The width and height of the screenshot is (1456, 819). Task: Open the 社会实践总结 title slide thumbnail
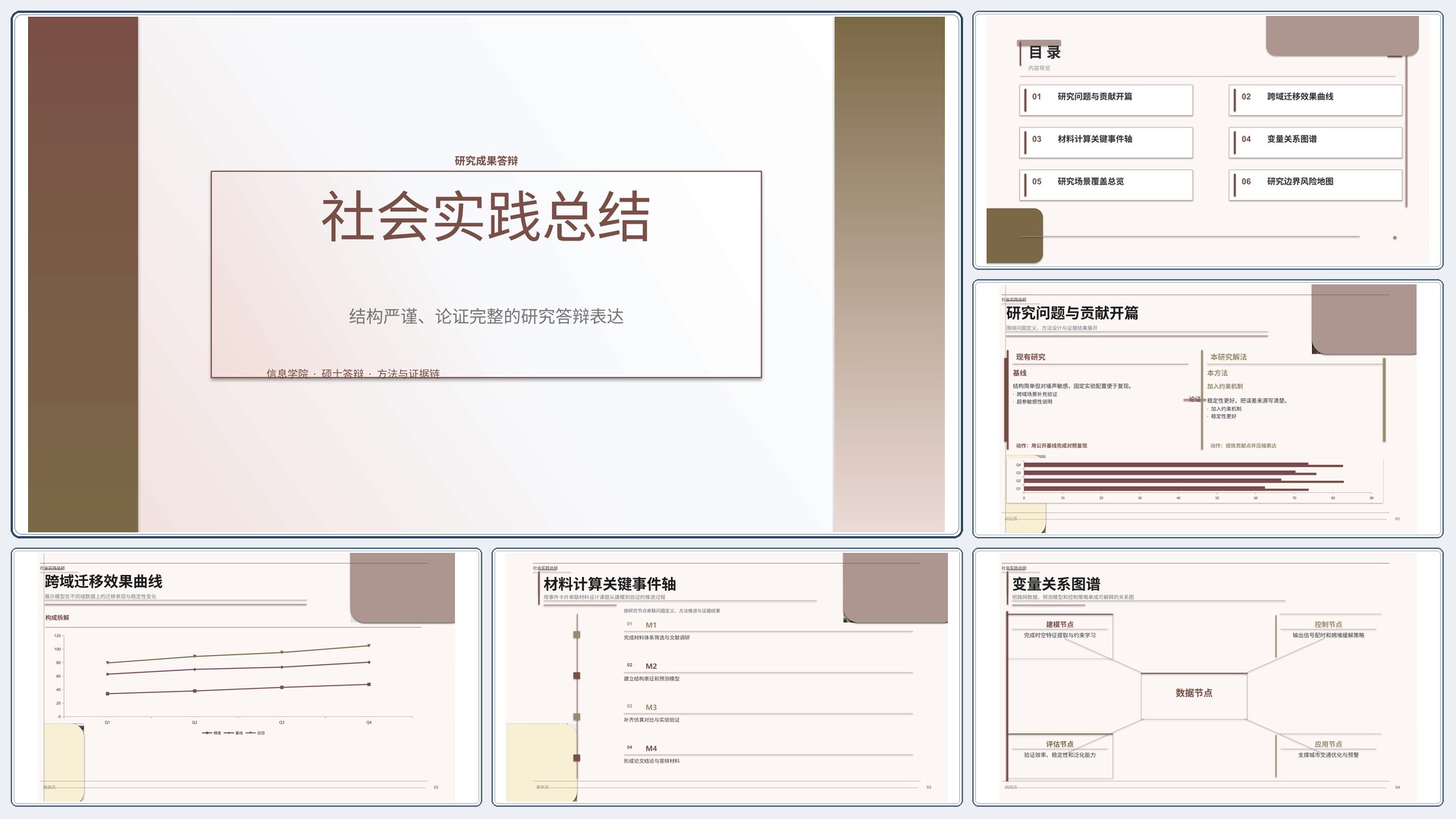click(x=486, y=275)
